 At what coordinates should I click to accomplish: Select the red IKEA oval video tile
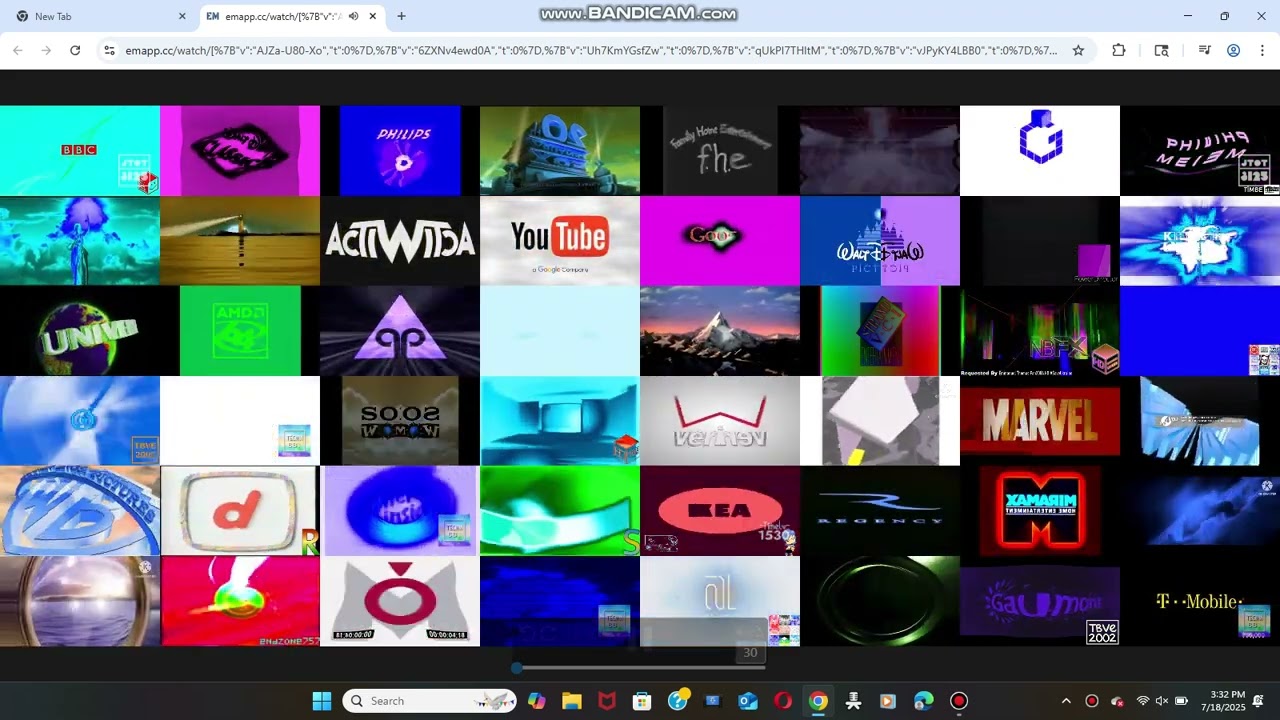tap(720, 511)
